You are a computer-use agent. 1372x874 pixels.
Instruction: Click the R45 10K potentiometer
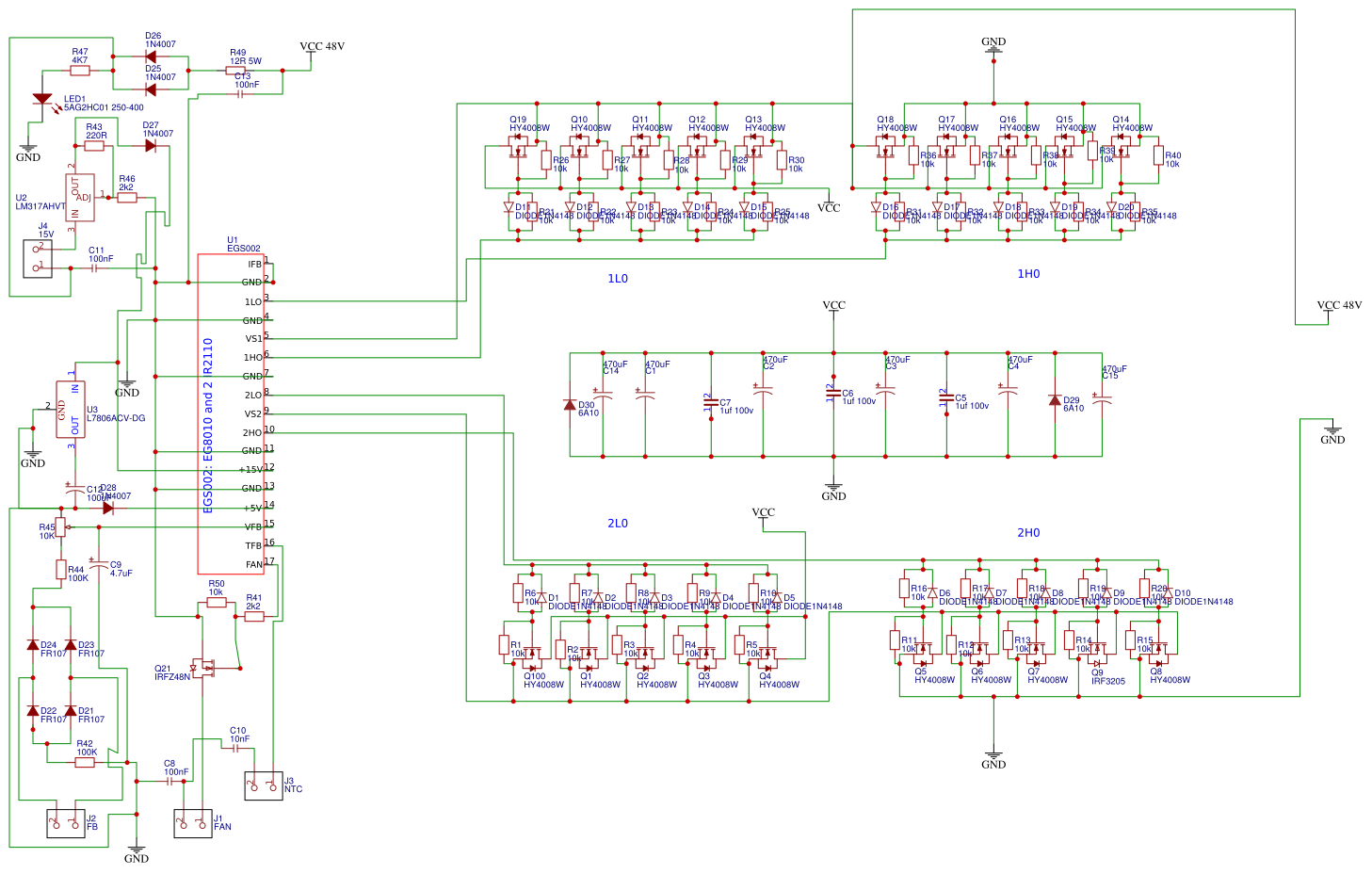pos(61,527)
